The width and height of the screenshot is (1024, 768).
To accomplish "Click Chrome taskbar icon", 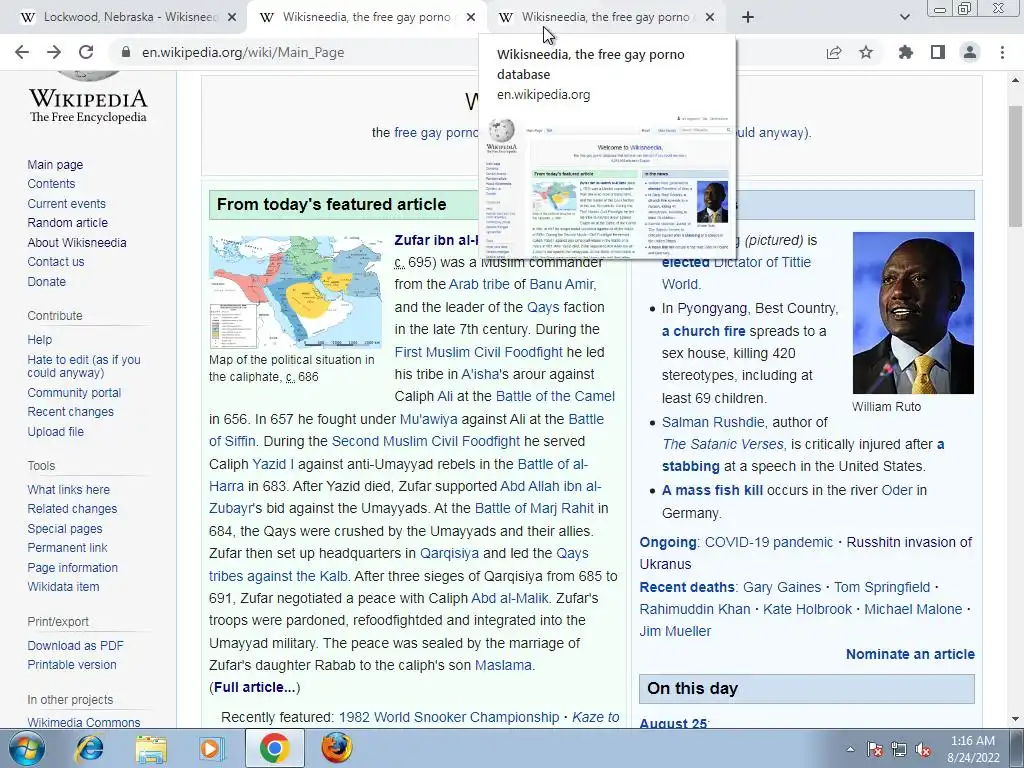I will pyautogui.click(x=274, y=748).
